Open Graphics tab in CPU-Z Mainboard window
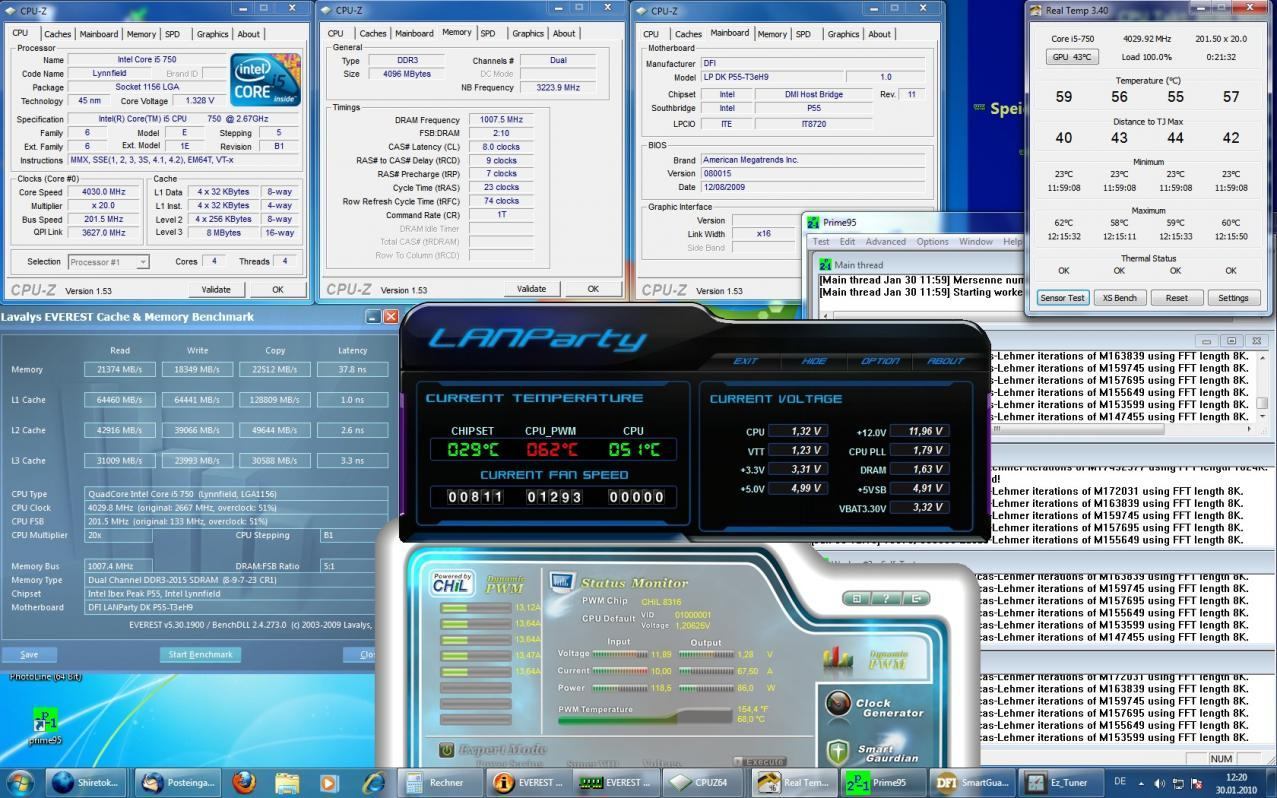Screen dimensions: 1277x798 coord(843,34)
